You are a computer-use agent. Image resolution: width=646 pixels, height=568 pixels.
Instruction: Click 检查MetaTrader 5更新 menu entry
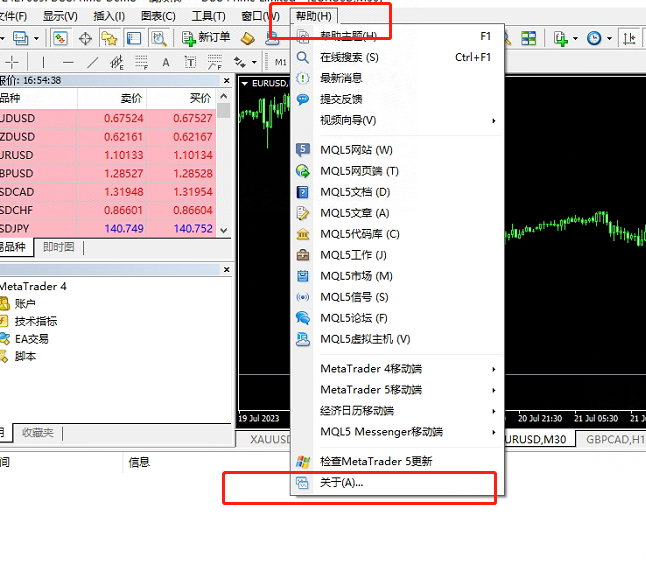397,461
